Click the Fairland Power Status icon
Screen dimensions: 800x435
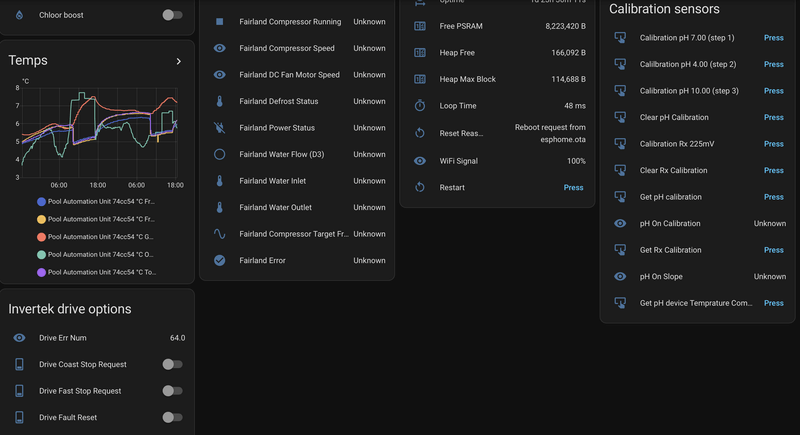click(x=220, y=128)
